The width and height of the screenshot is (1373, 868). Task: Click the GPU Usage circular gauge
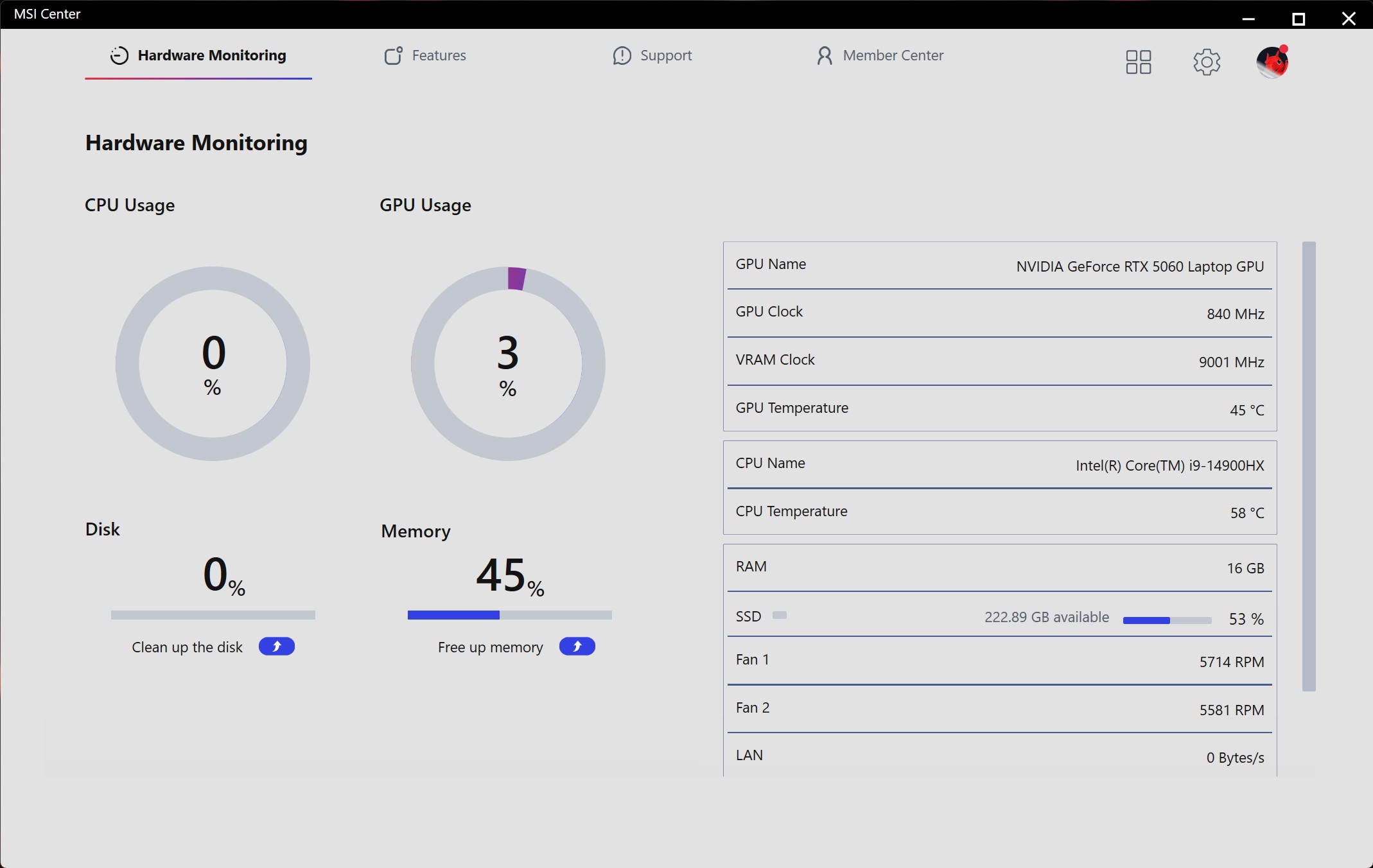508,363
